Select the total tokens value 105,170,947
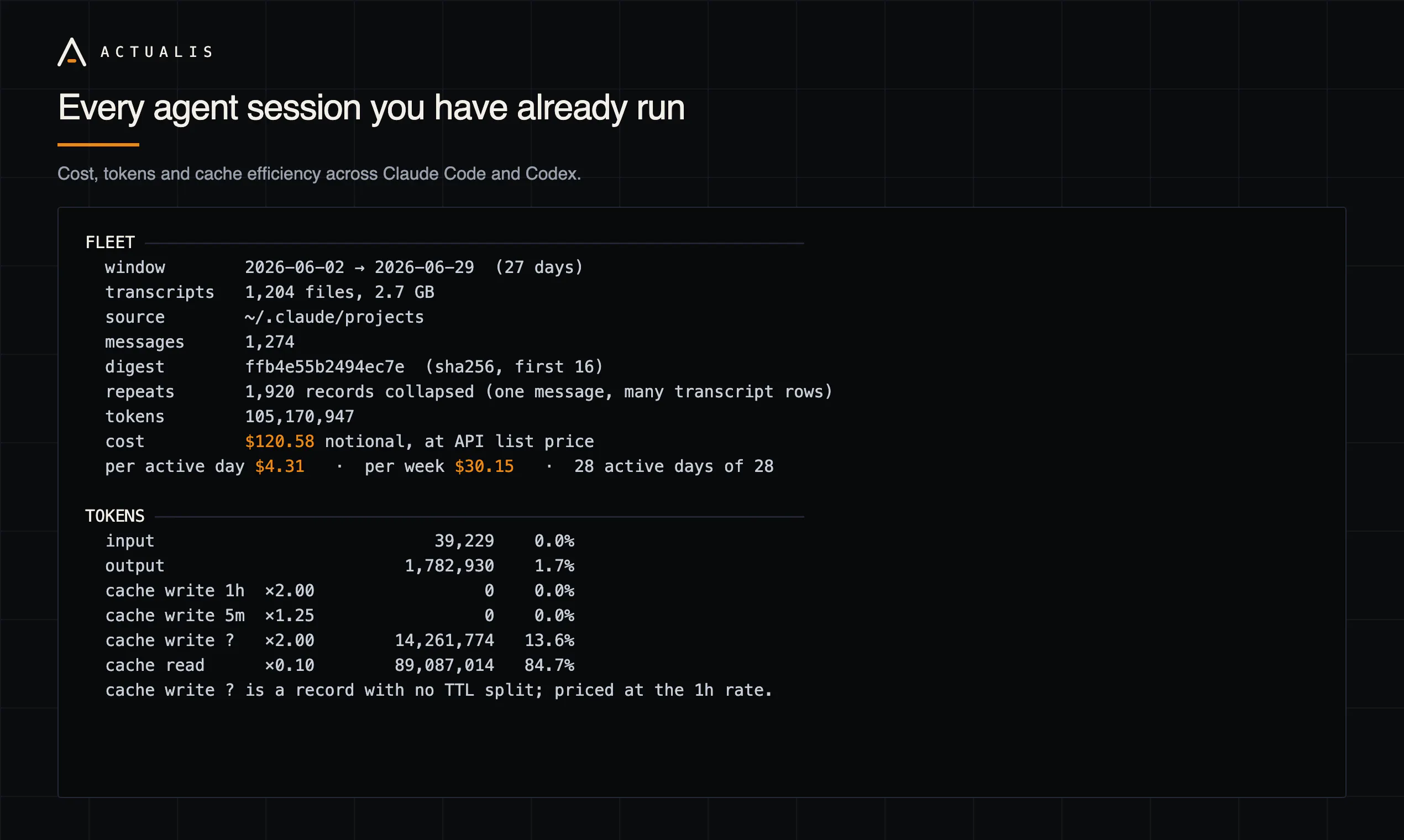Image resolution: width=1404 pixels, height=840 pixels. tap(300, 417)
